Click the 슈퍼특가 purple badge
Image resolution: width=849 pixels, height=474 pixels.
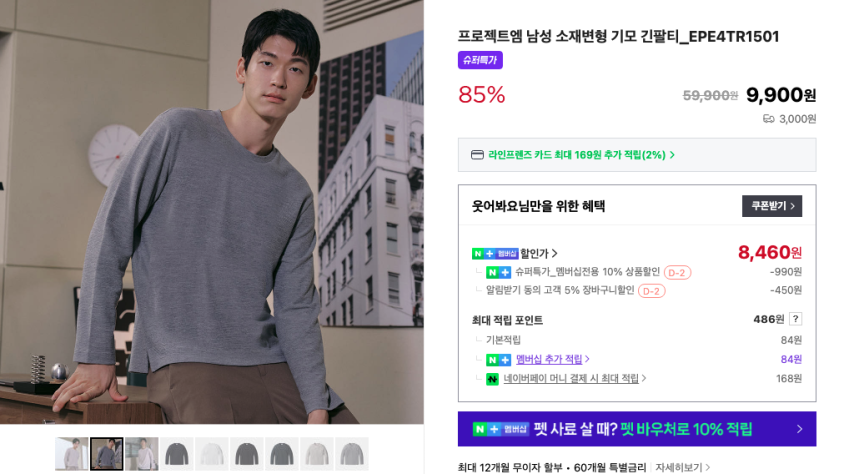pos(480,60)
